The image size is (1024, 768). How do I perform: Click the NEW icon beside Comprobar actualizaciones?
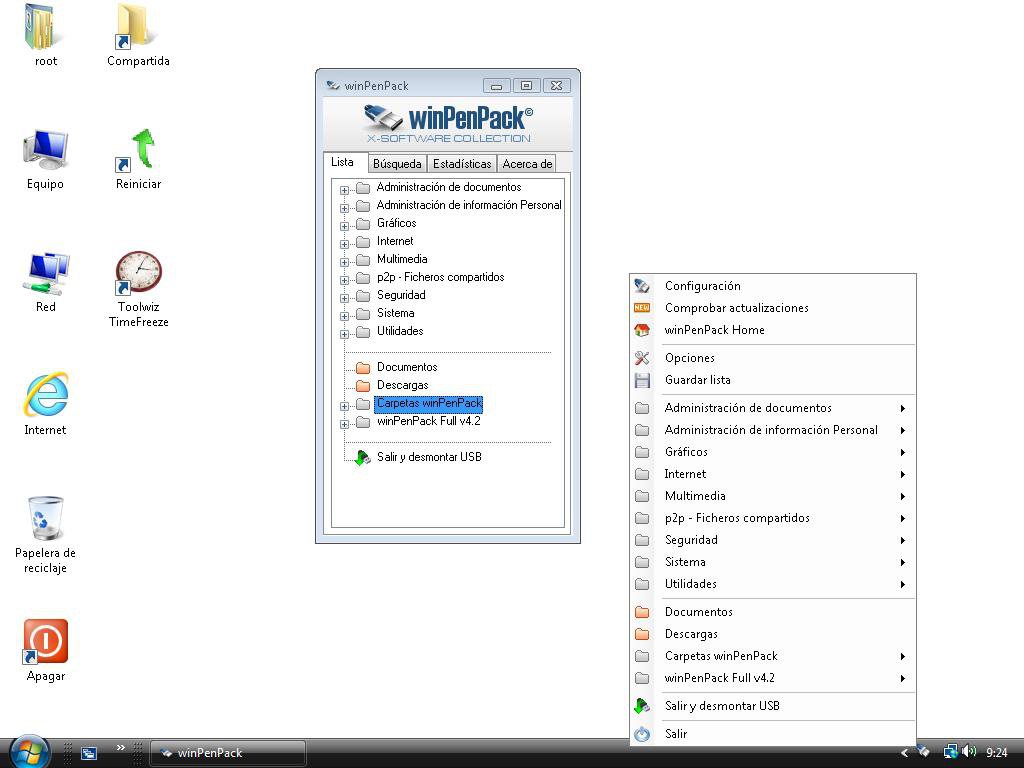[x=642, y=308]
